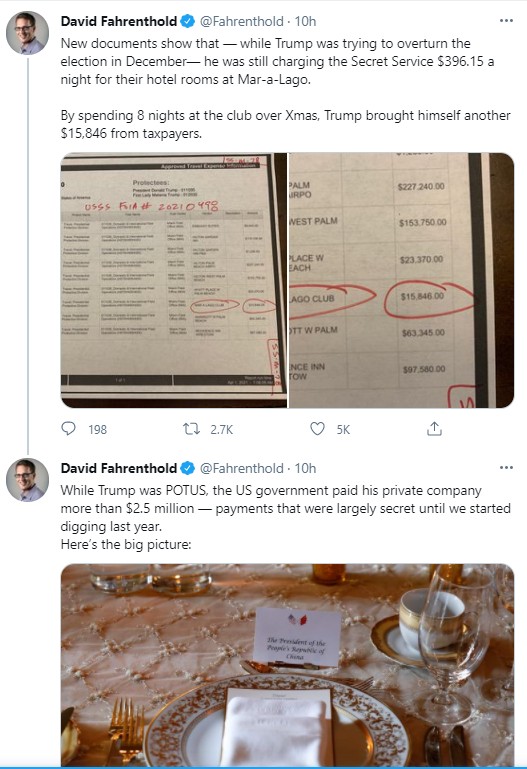Share the first tweet
The image size is (527, 769).
click(x=434, y=429)
